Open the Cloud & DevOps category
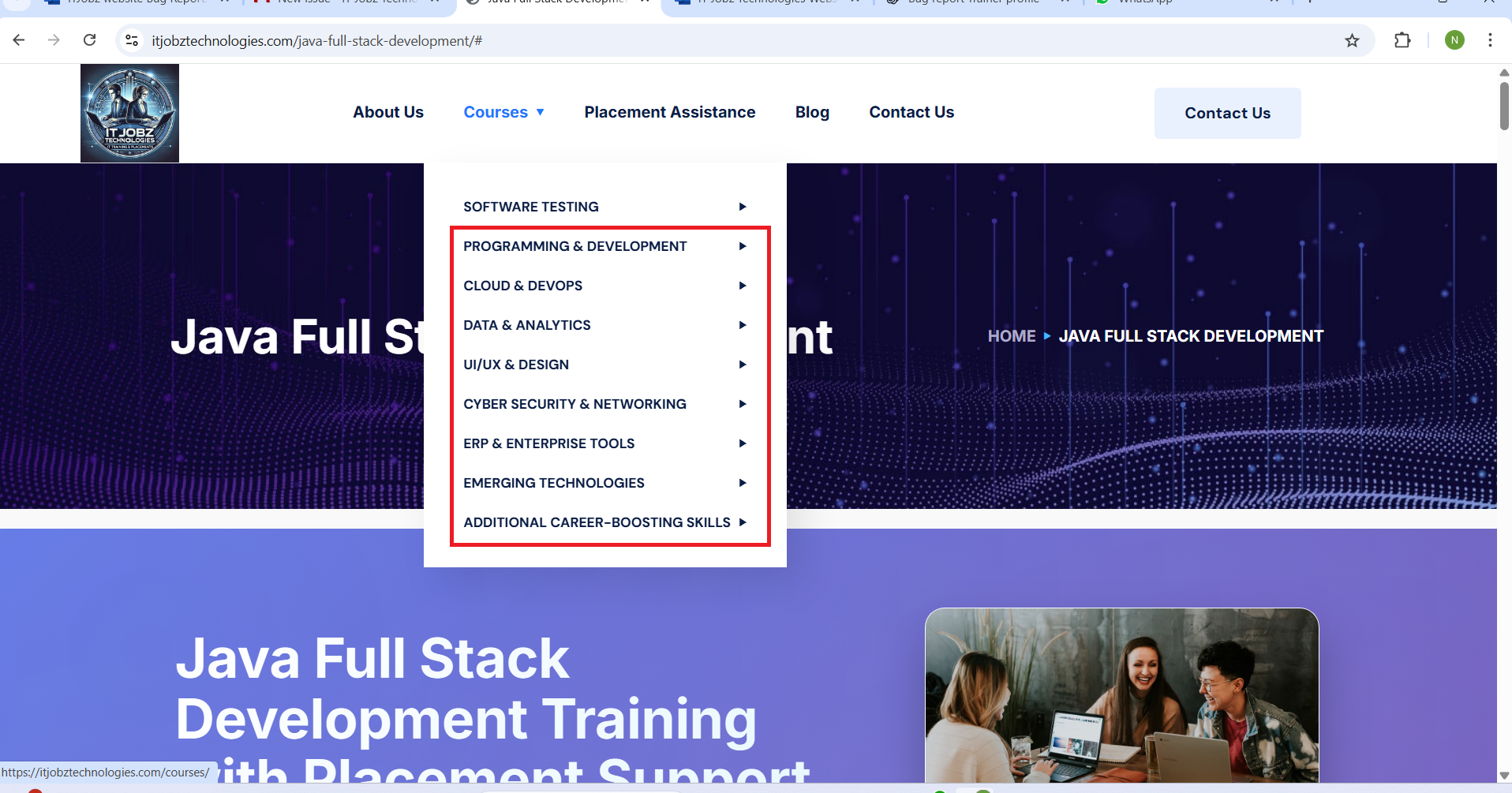1512x793 pixels. coord(522,286)
